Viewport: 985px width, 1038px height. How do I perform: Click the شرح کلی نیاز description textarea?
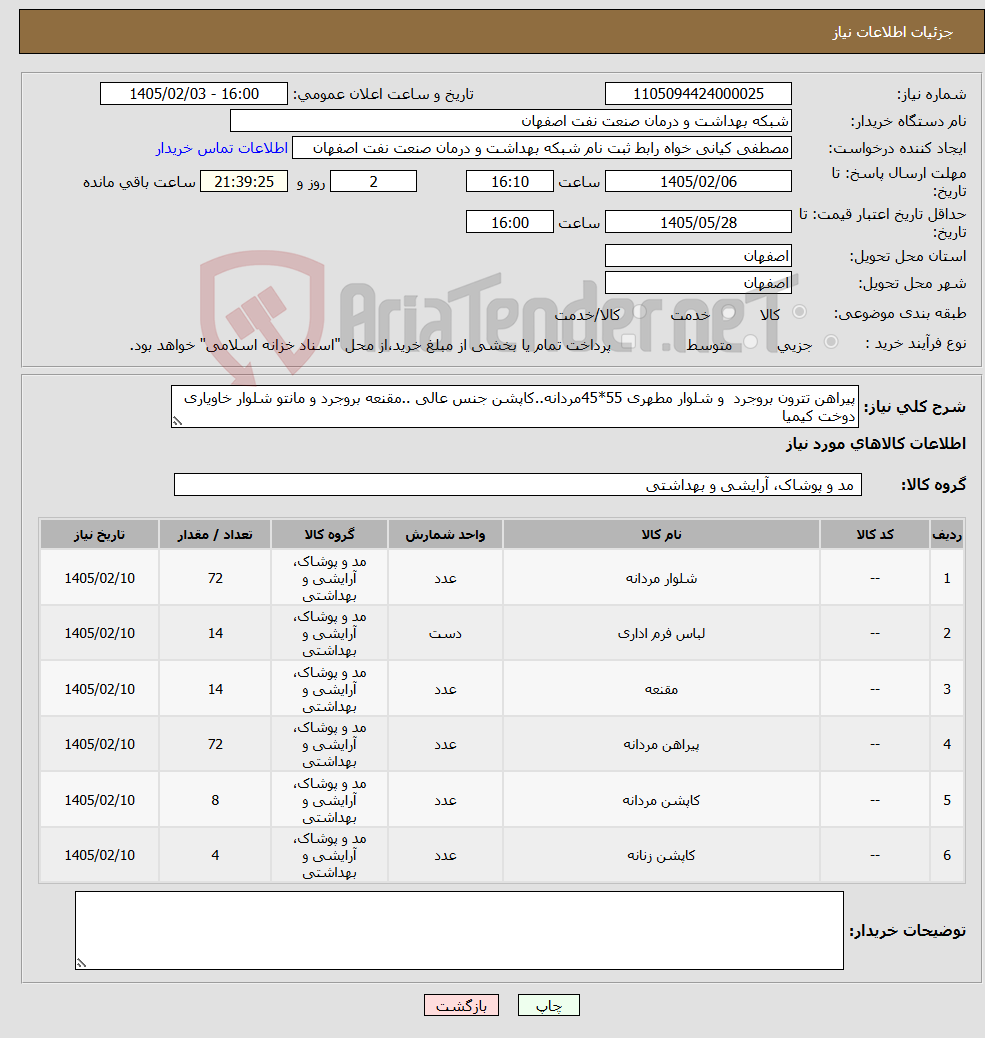pyautogui.click(x=515, y=406)
